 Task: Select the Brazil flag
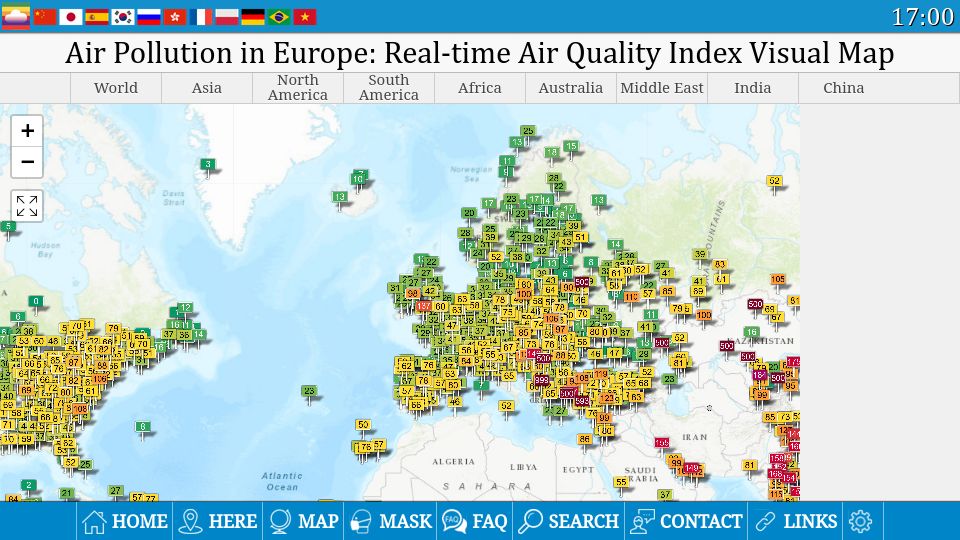[x=279, y=17]
